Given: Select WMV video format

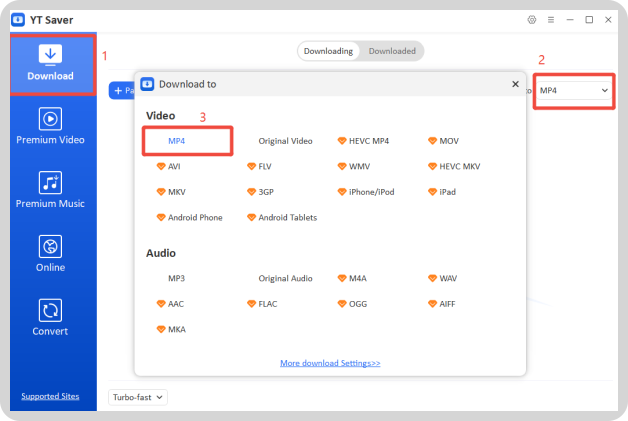Looking at the screenshot, I should pyautogui.click(x=354, y=166).
